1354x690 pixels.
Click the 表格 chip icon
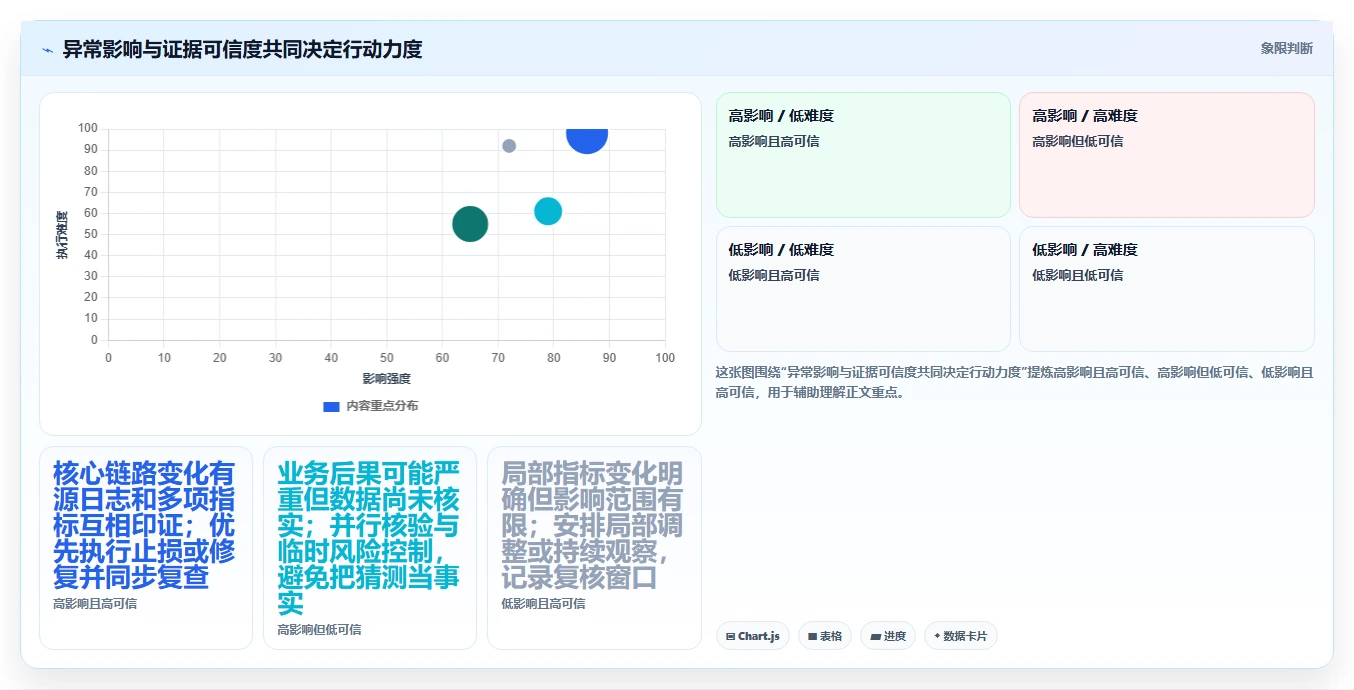click(813, 637)
